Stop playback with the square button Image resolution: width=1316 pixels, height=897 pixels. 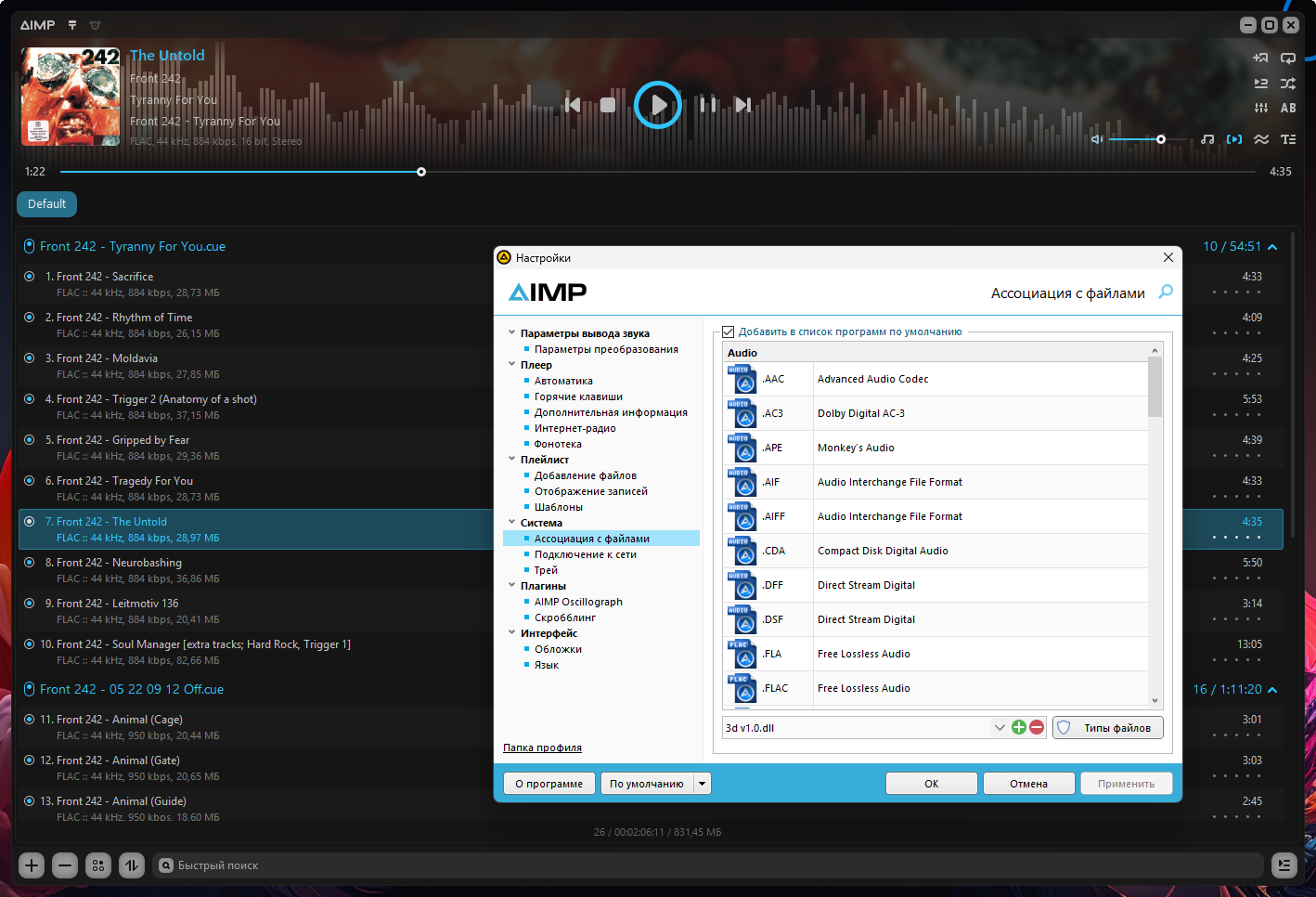point(608,105)
